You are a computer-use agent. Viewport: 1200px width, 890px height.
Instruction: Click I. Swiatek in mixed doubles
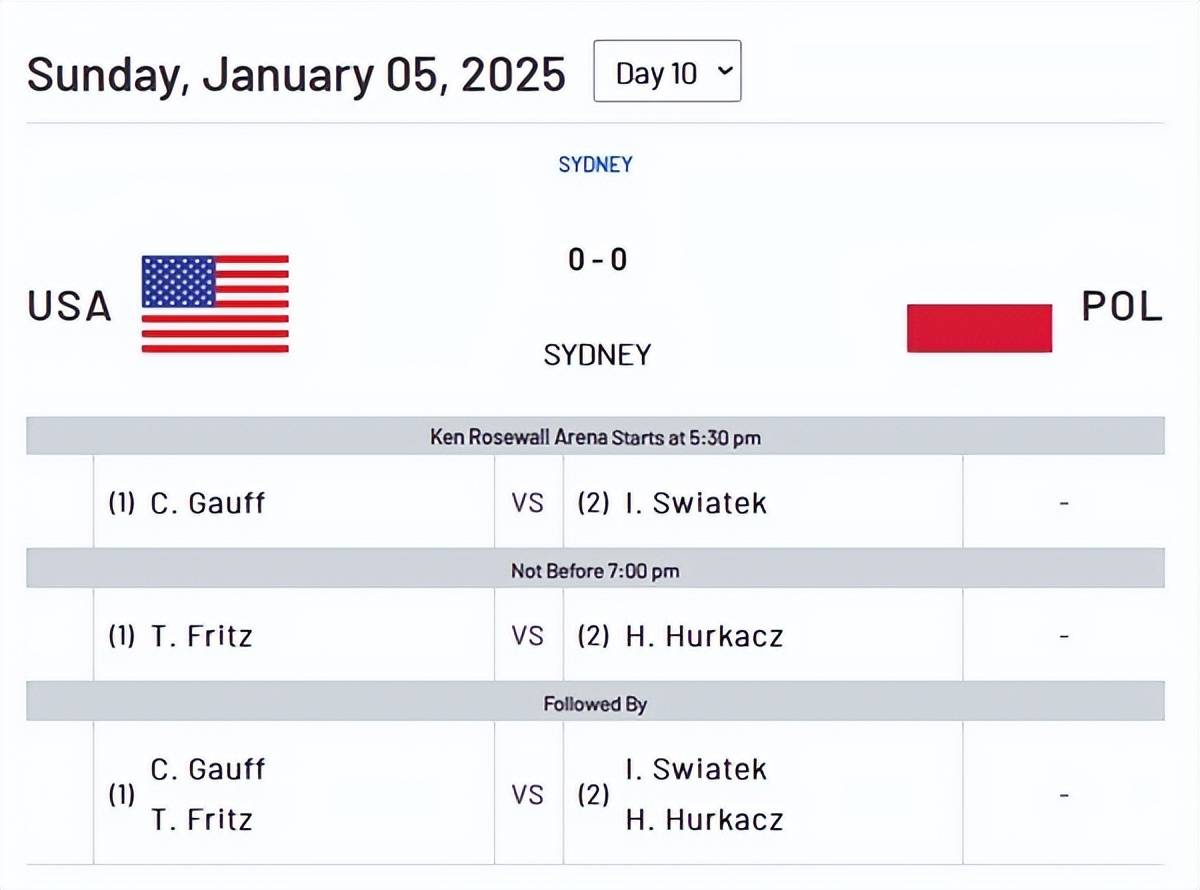pyautogui.click(x=696, y=769)
